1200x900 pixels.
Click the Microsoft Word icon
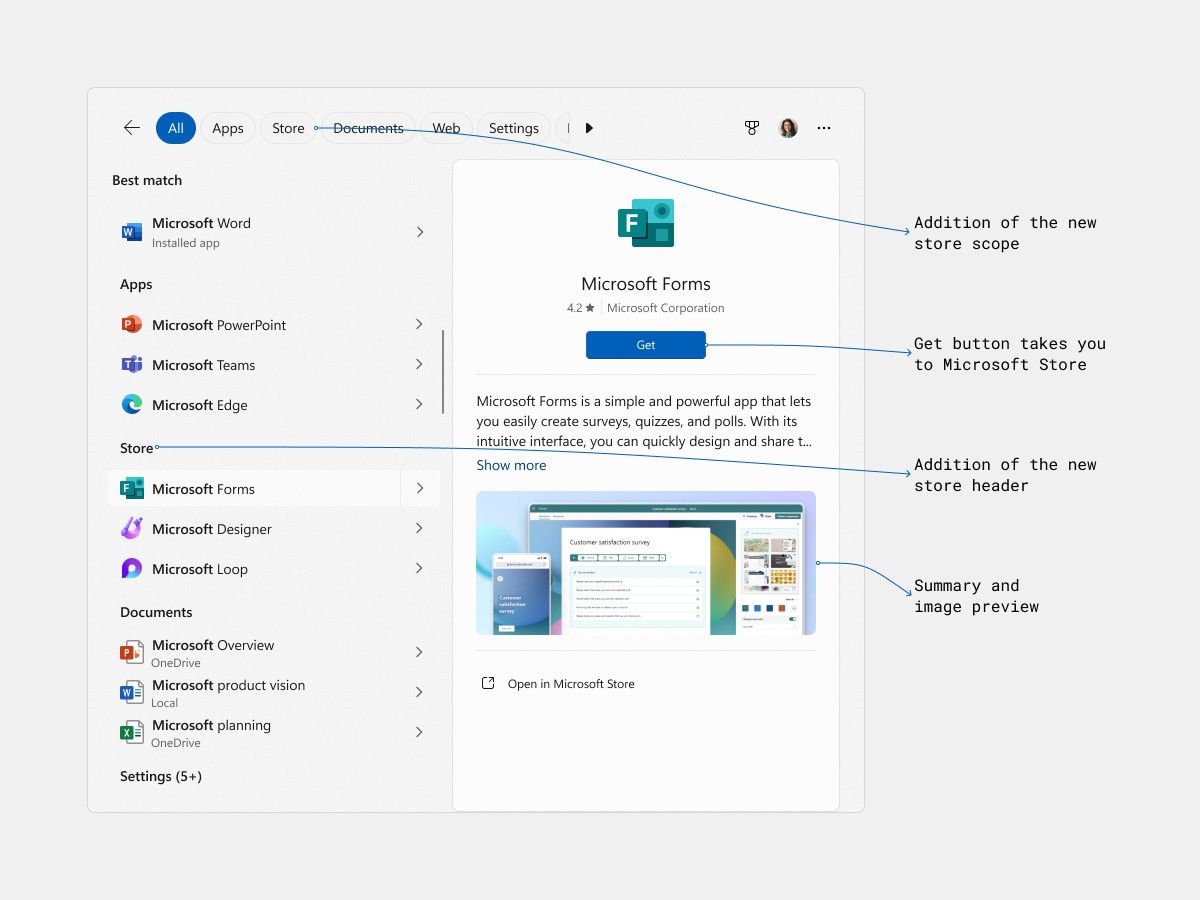(132, 232)
